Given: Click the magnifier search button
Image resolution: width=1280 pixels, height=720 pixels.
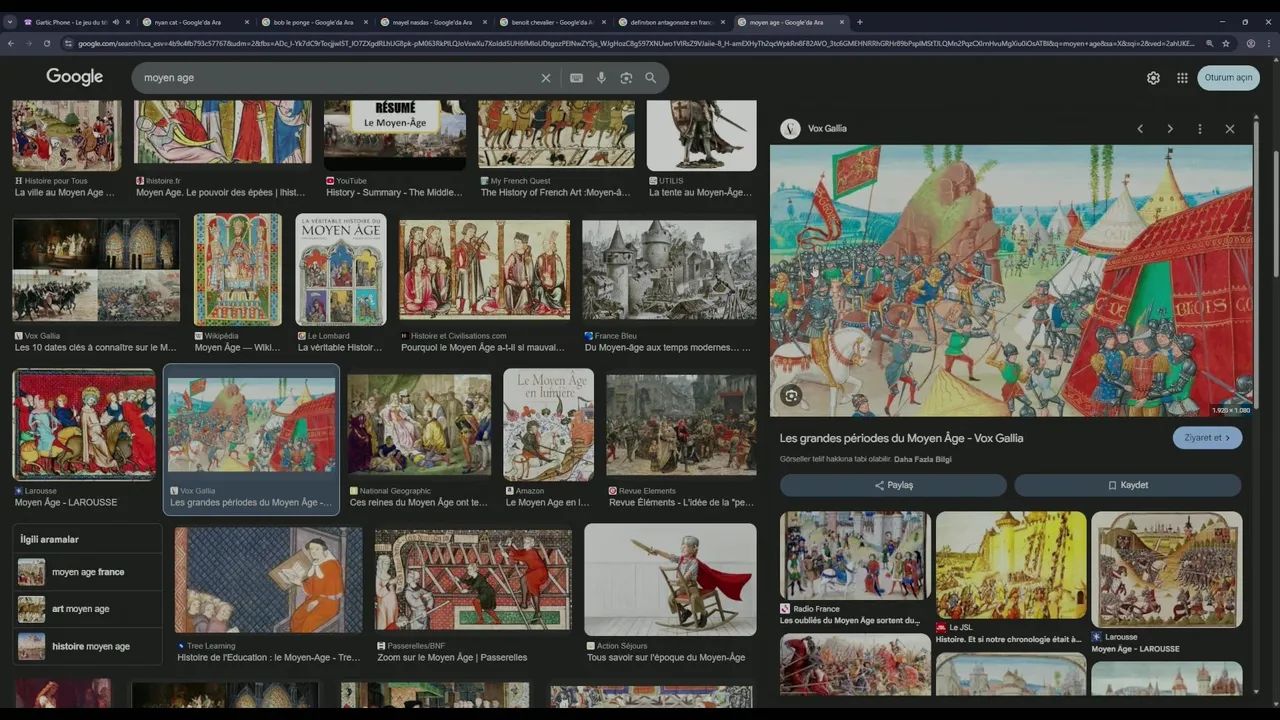Looking at the screenshot, I should [x=651, y=78].
